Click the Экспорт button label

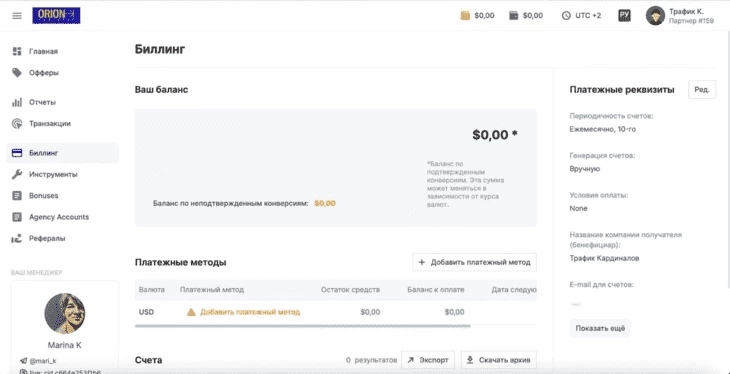coord(434,360)
